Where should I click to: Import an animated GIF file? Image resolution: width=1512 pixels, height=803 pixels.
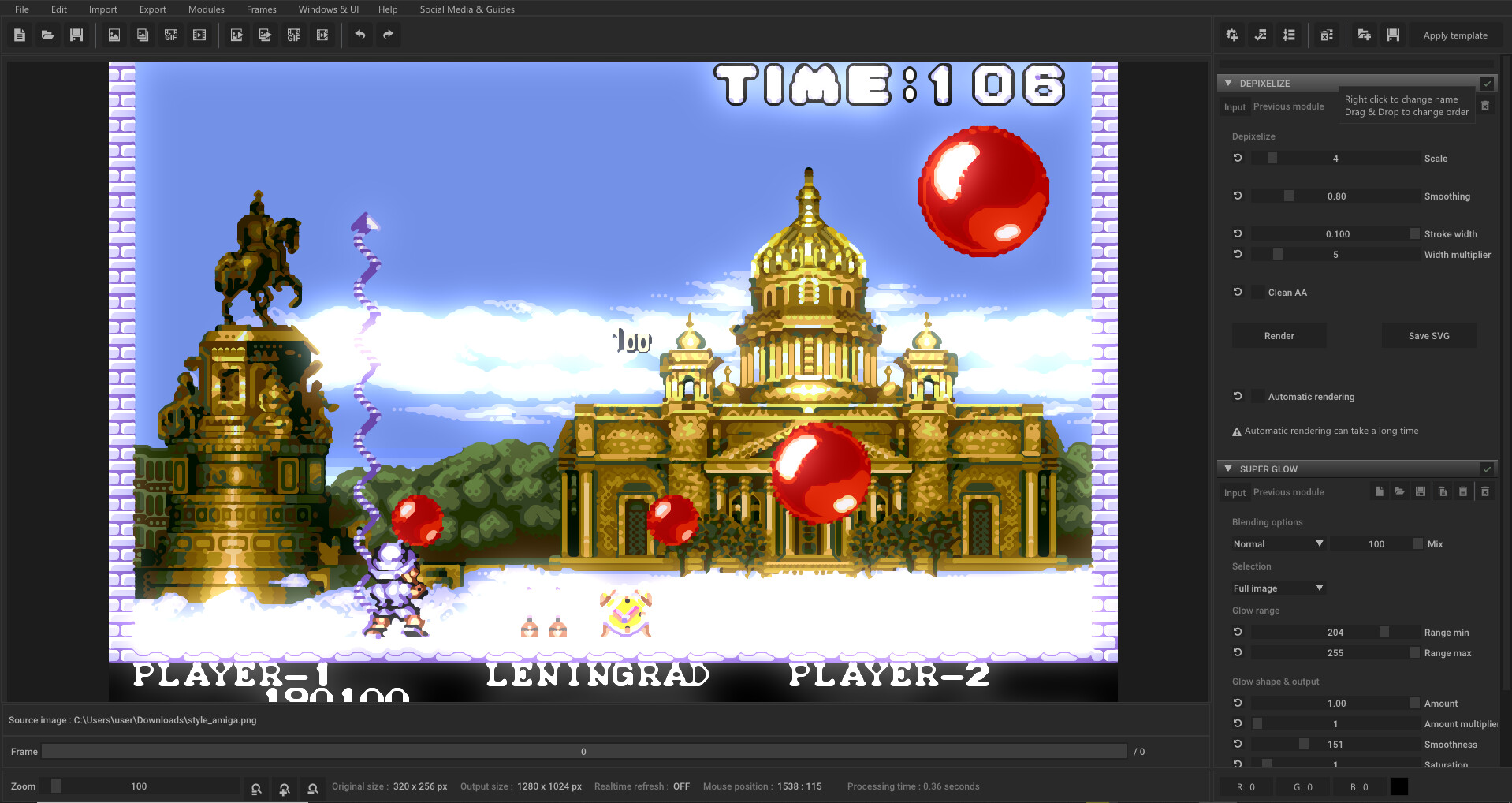[171, 35]
